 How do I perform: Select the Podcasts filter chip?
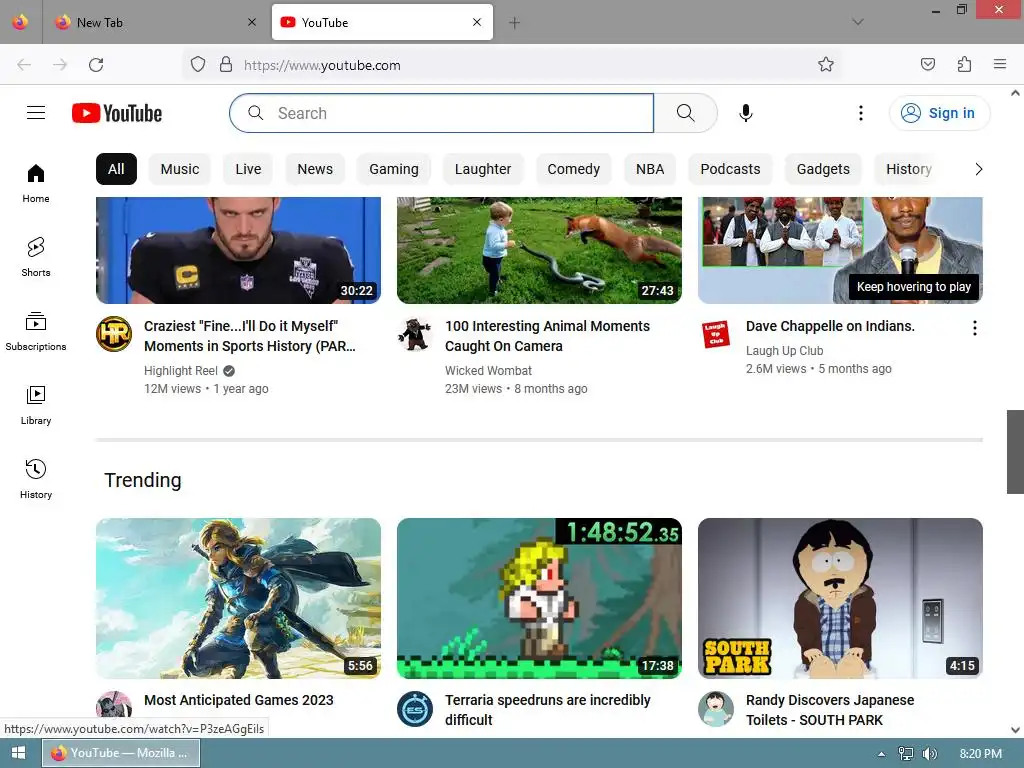click(730, 169)
